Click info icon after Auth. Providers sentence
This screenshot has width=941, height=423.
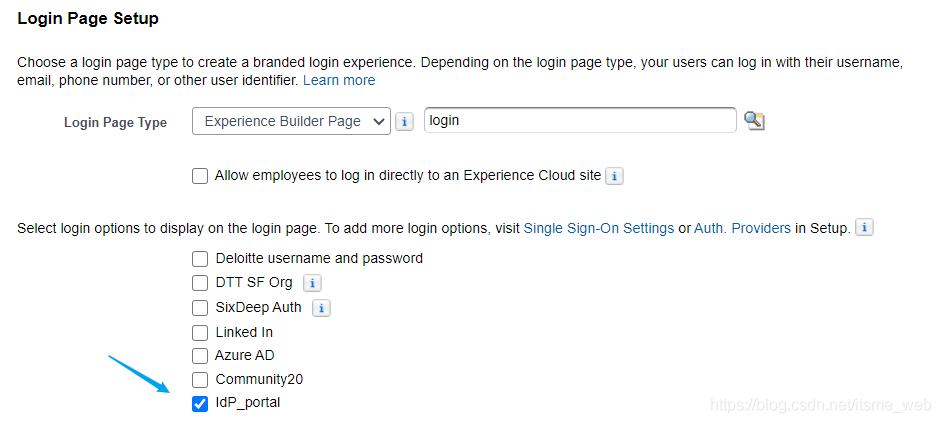(864, 228)
